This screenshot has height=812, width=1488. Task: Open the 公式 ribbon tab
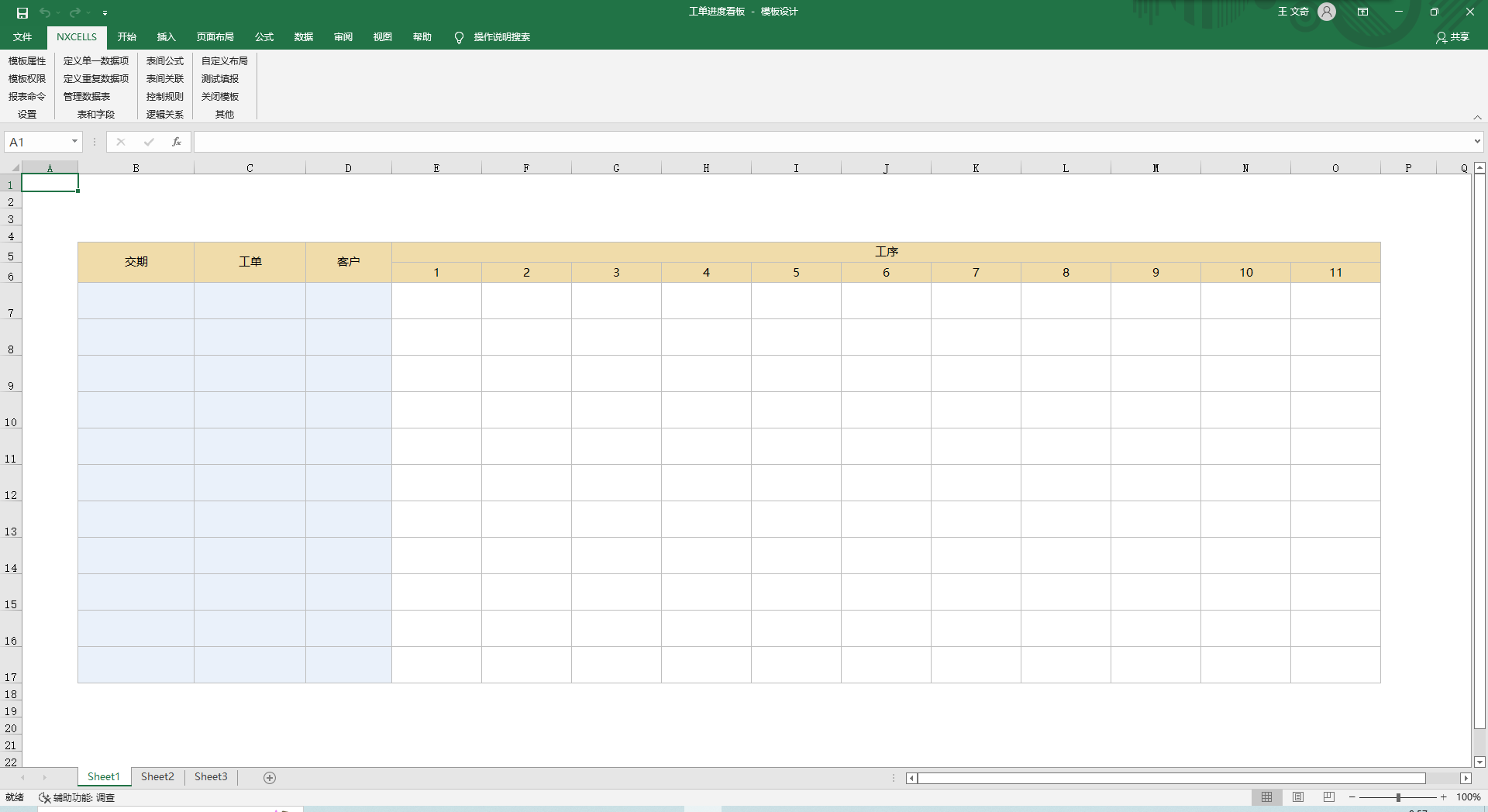pyautogui.click(x=264, y=37)
